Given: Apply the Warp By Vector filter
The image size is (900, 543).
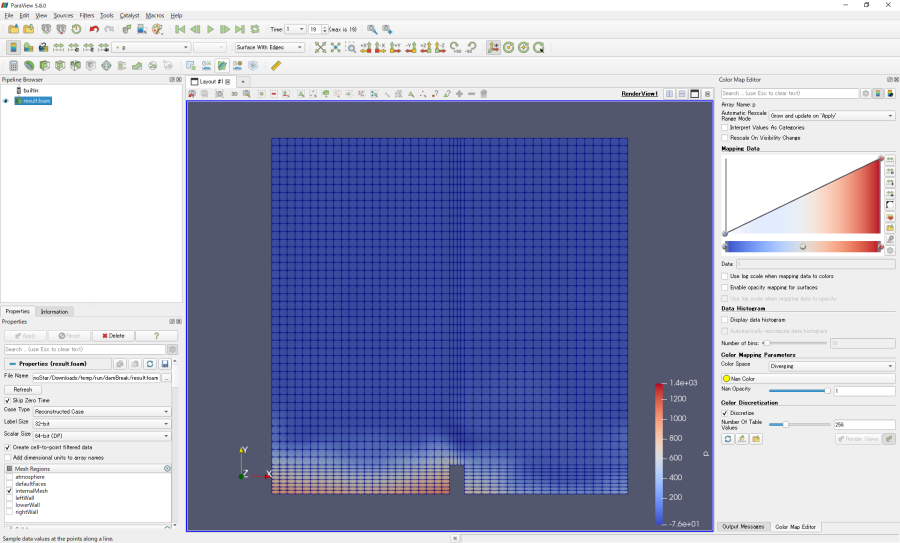Looking at the screenshot, I should (137, 66).
